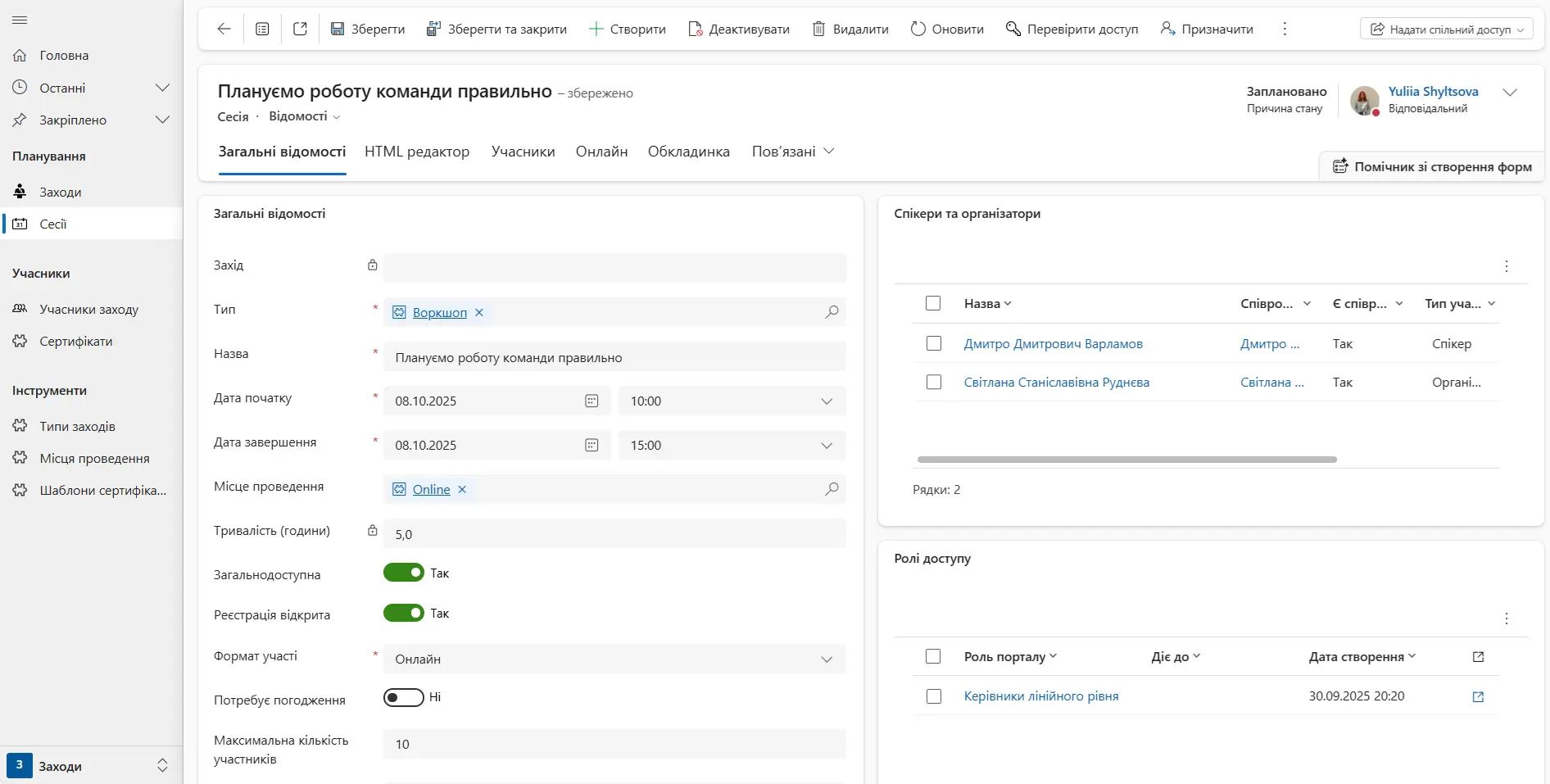Viewport: 1550px width, 784px height.
Task: Open the Учасники tab
Action: [x=523, y=152]
